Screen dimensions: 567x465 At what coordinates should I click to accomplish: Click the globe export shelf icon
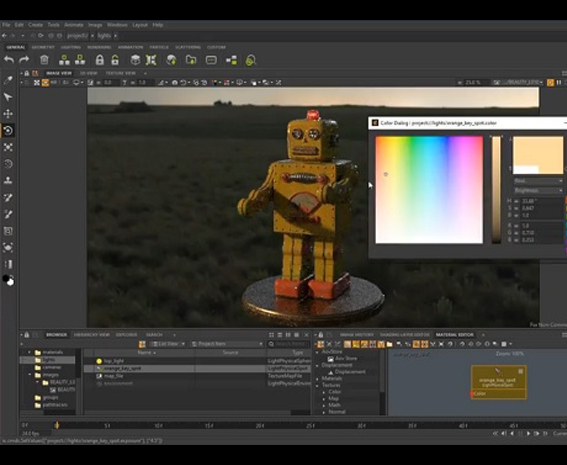pyautogui.click(x=171, y=60)
